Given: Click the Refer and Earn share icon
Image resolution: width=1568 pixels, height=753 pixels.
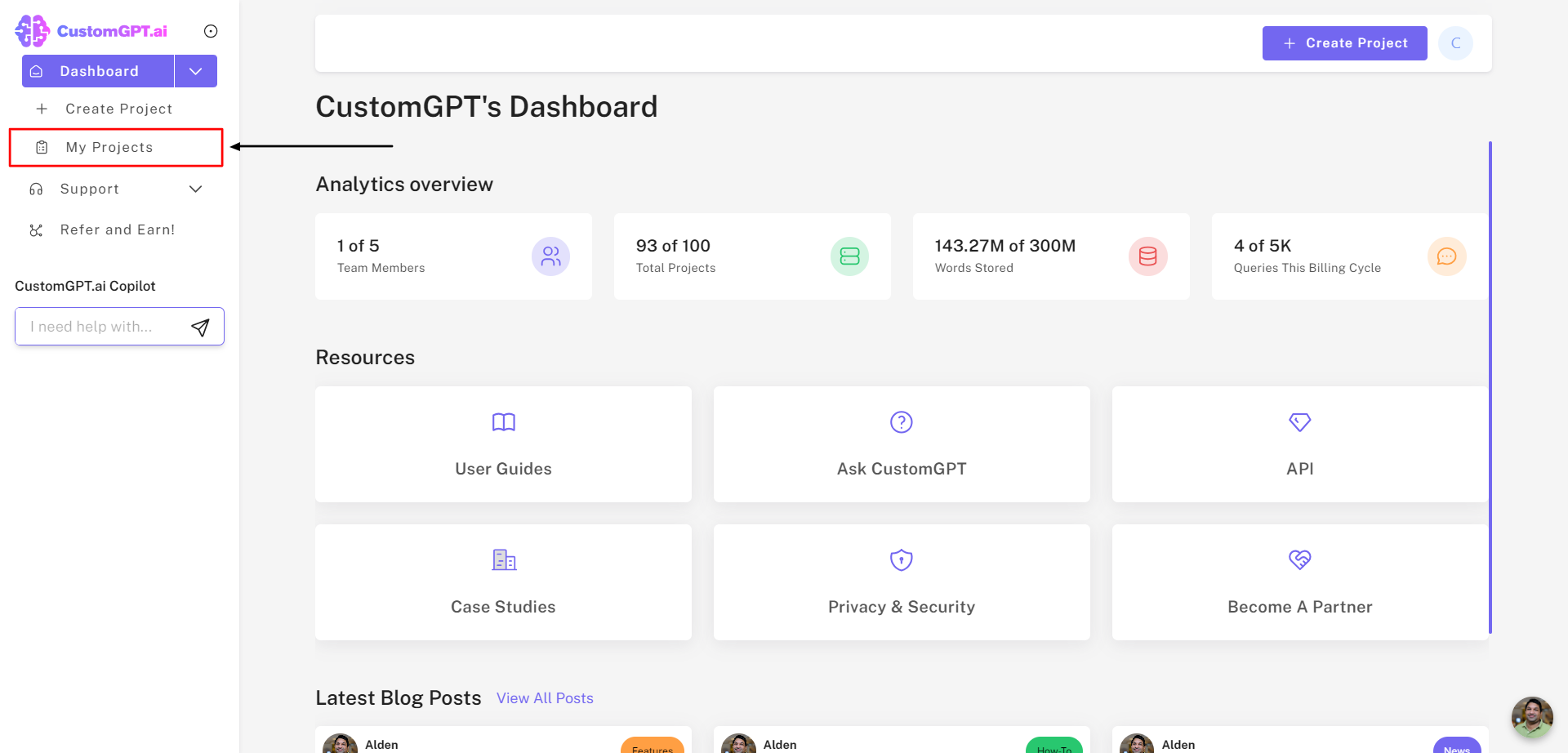Looking at the screenshot, I should pos(36,230).
